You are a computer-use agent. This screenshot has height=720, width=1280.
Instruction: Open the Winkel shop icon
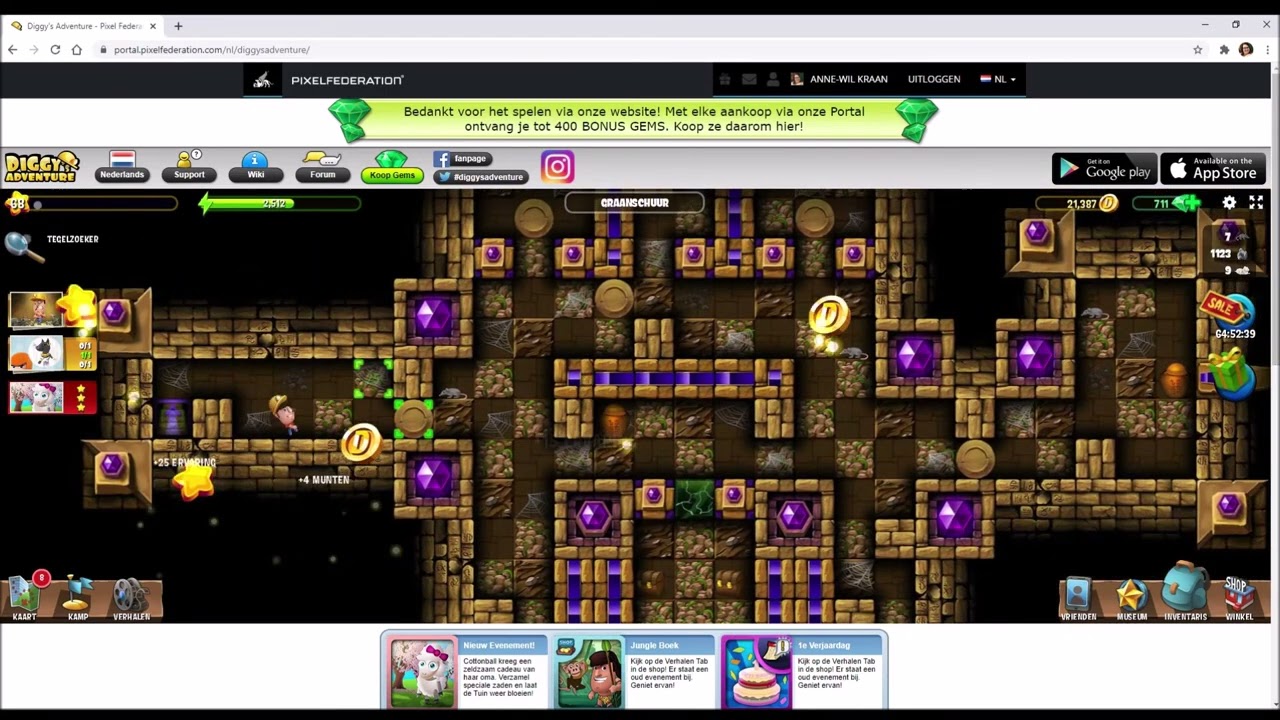(1239, 597)
